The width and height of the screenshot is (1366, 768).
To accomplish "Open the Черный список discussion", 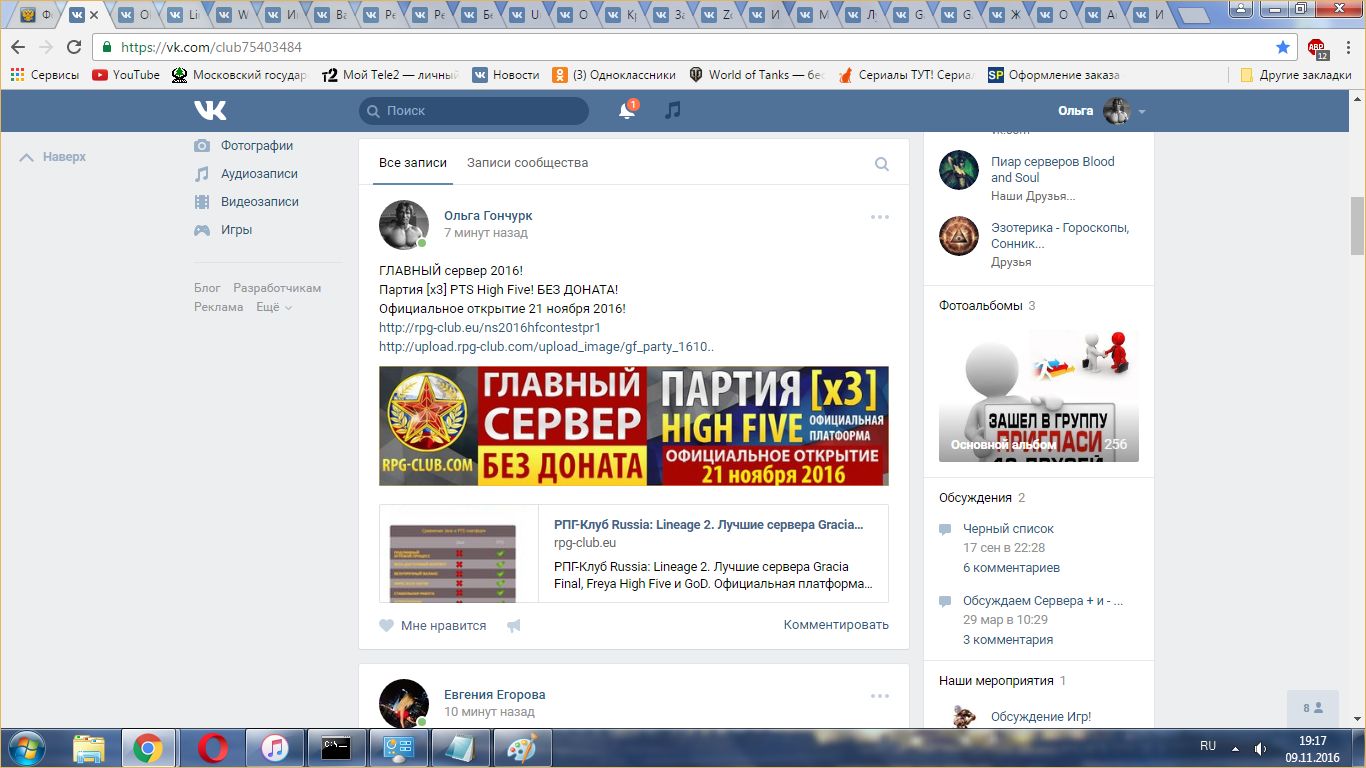I will click(1008, 529).
